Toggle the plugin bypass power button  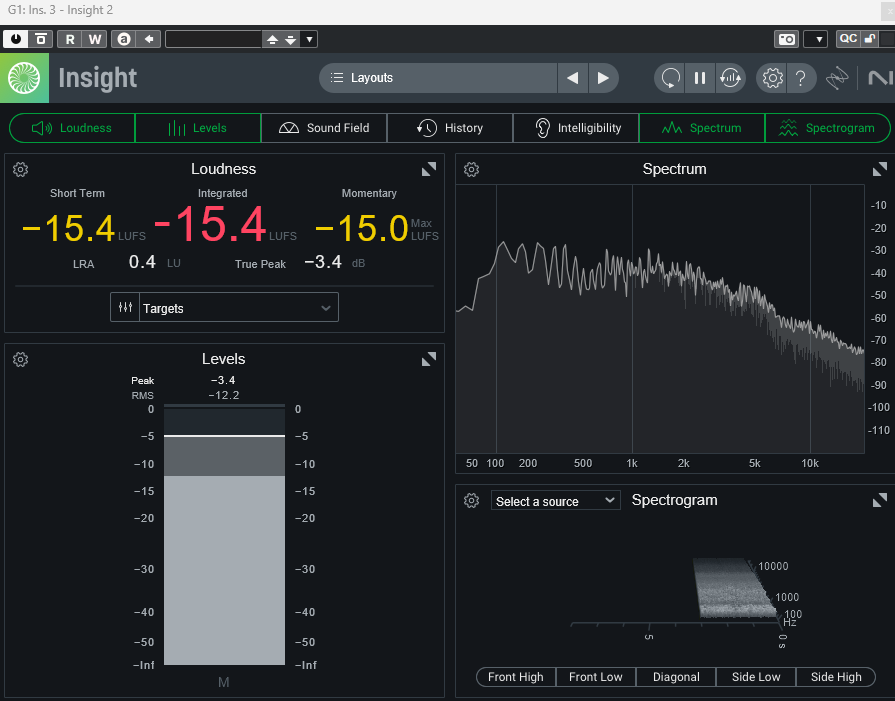point(15,39)
